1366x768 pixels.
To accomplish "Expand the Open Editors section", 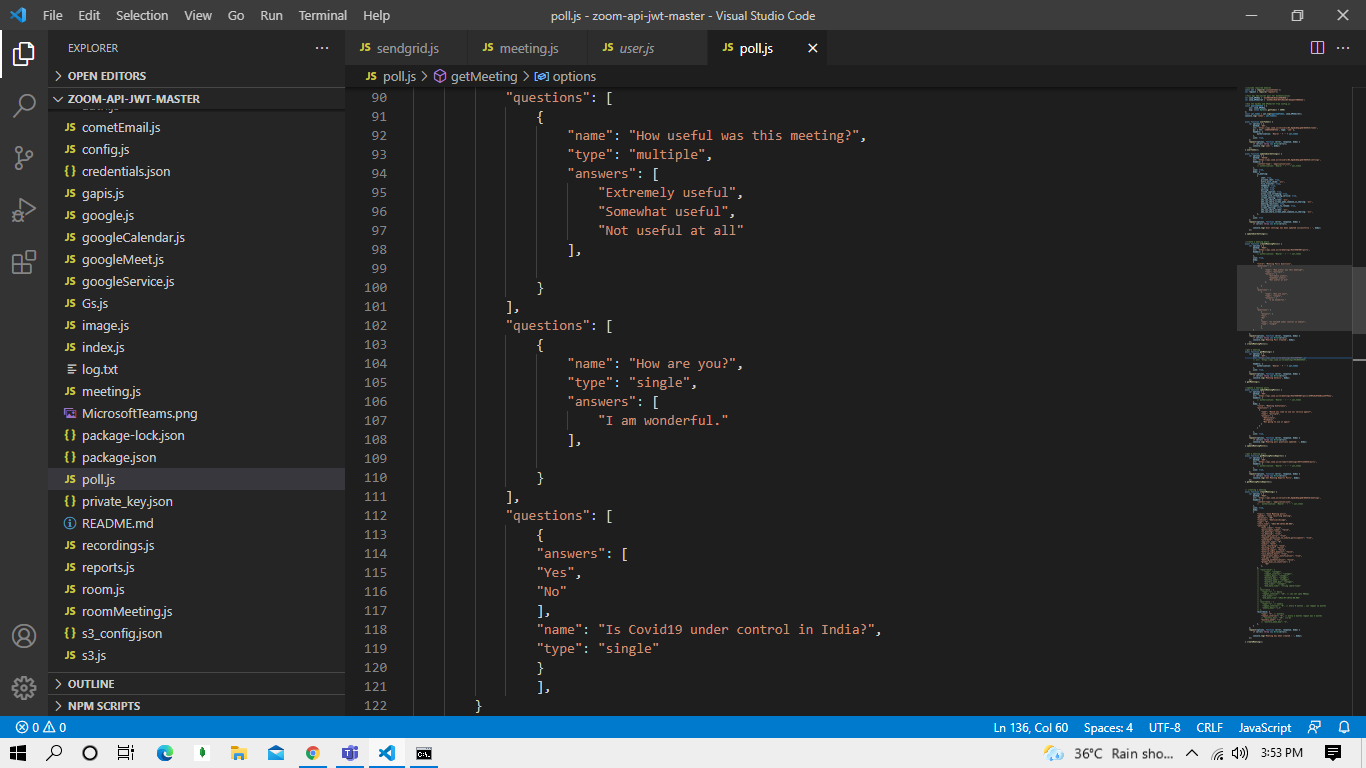I will tap(106, 76).
